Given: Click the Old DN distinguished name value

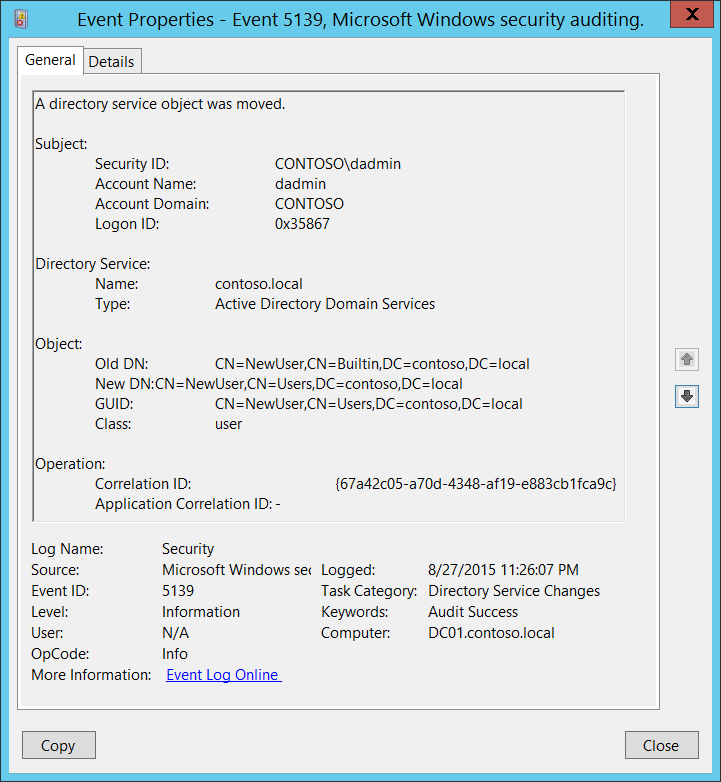Looking at the screenshot, I should [372, 364].
